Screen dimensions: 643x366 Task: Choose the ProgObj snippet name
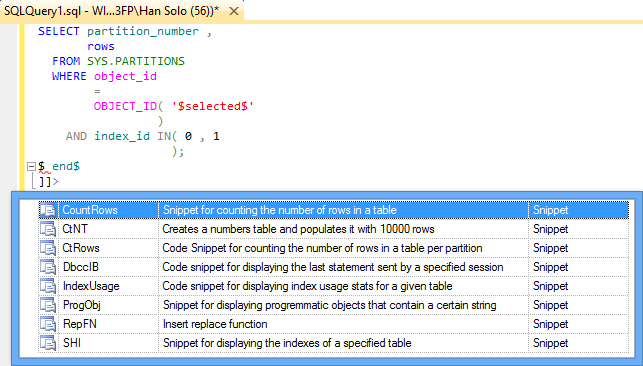(82, 305)
